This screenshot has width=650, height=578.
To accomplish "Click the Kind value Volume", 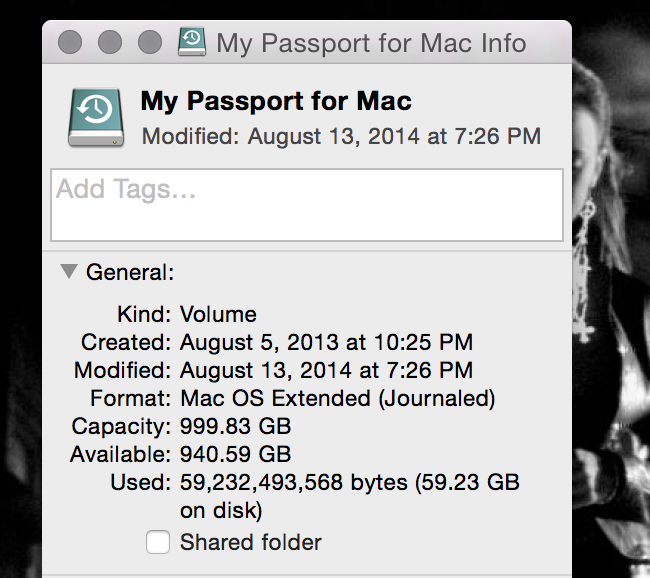I will click(218, 314).
